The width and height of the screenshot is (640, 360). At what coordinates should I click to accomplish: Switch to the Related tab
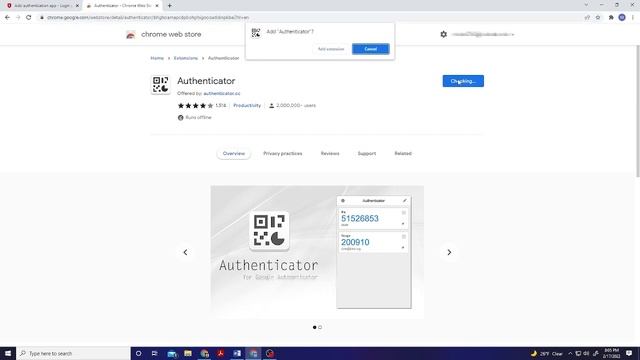[403, 153]
